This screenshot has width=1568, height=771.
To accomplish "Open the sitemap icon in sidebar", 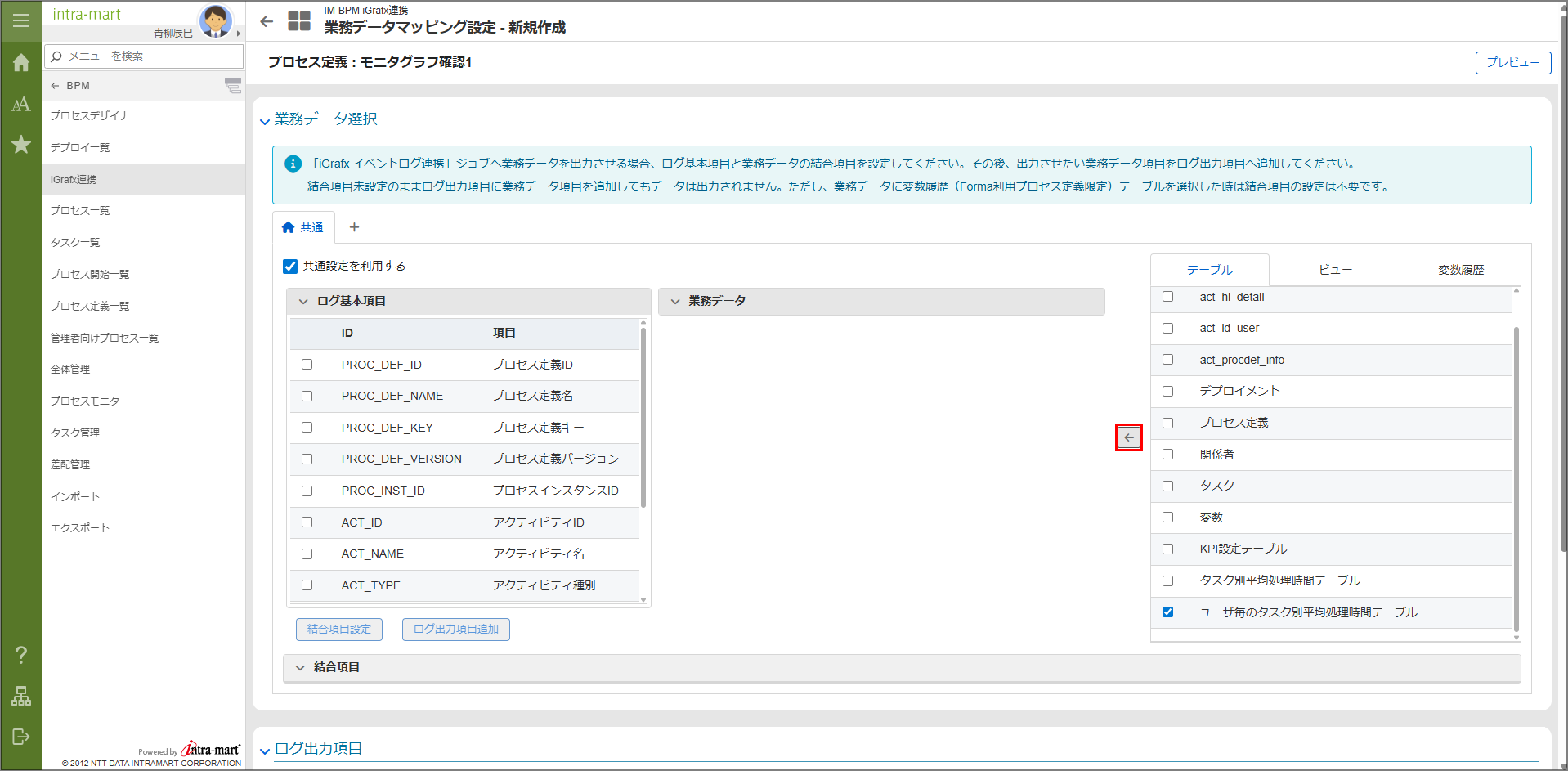I will (x=21, y=696).
